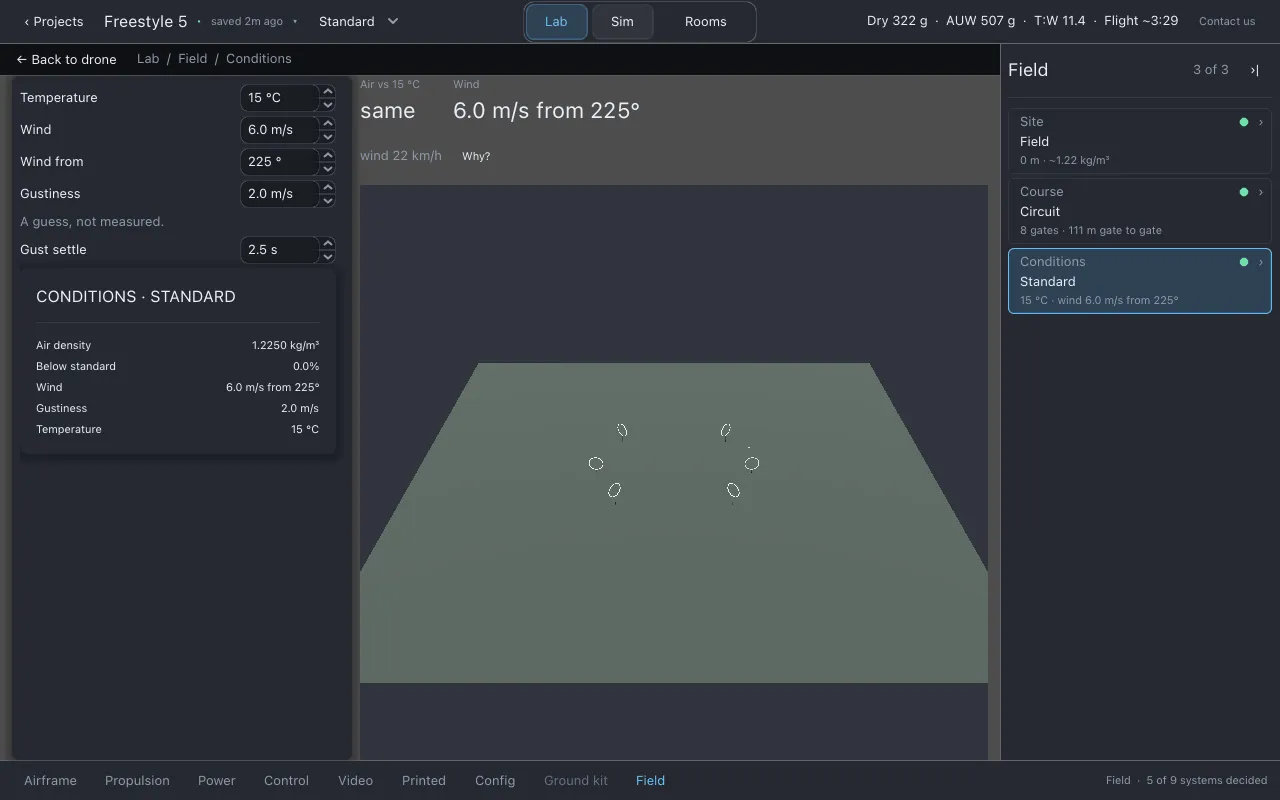Focus the Temperature input field
The image size is (1280, 800).
[280, 98]
